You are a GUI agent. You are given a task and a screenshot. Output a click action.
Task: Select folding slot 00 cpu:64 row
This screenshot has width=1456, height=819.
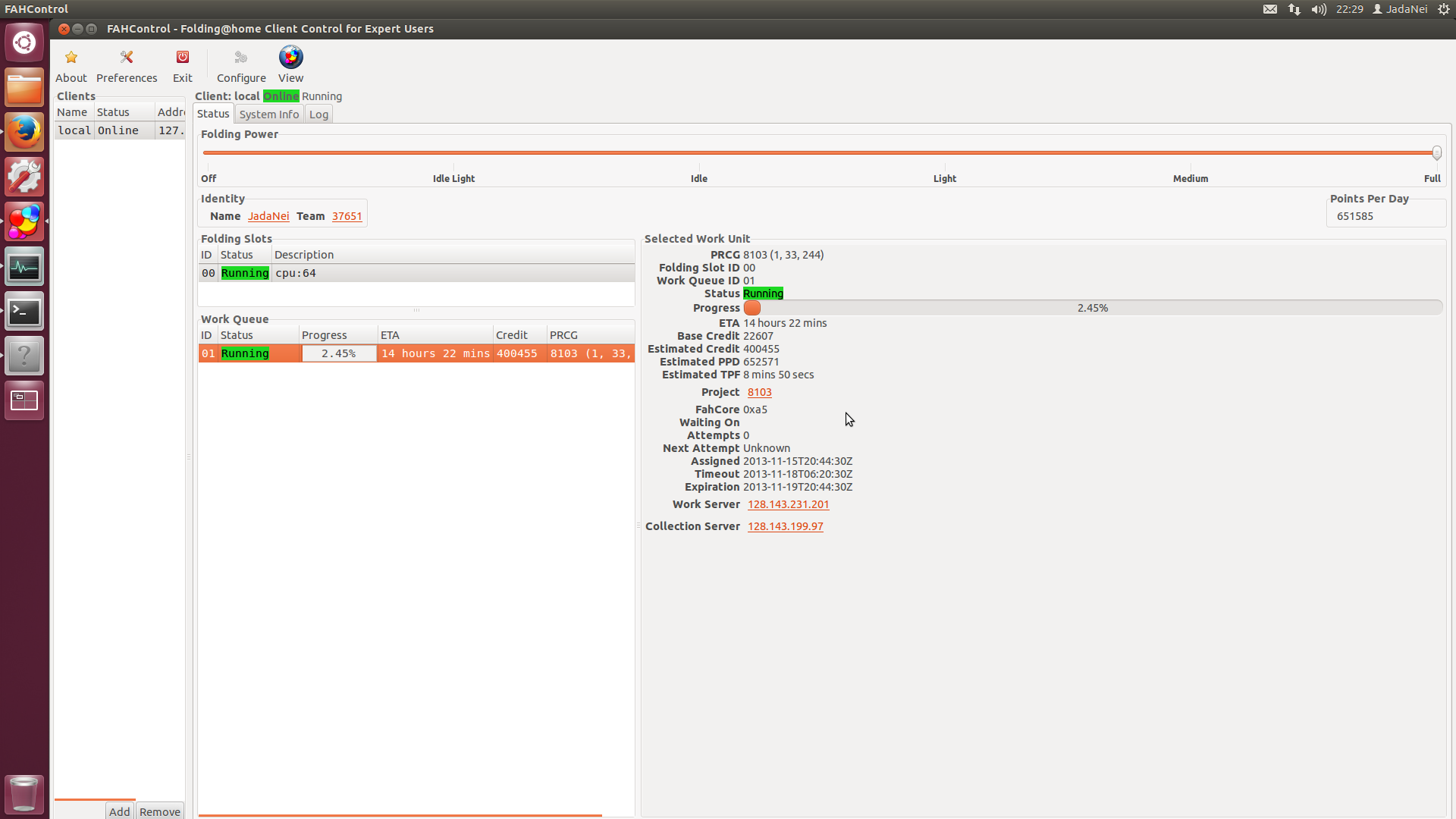pos(416,273)
